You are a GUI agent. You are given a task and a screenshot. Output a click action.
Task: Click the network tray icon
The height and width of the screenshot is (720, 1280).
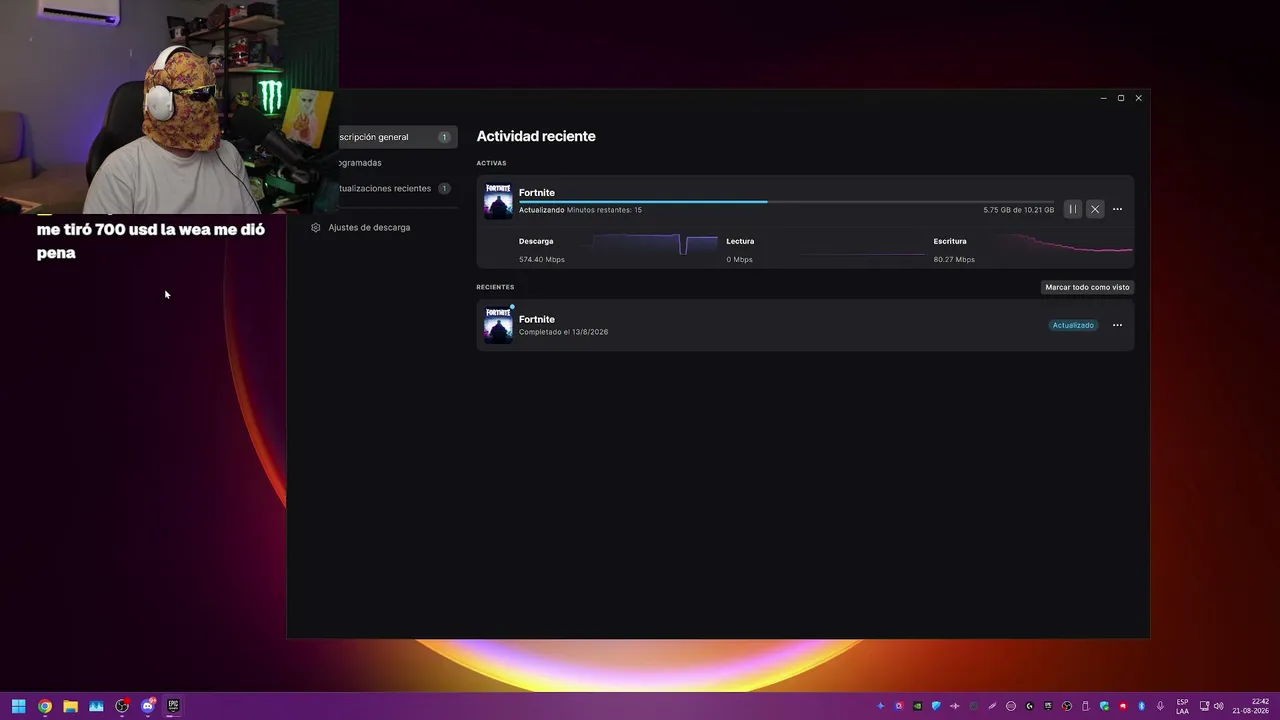pyautogui.click(x=1204, y=706)
